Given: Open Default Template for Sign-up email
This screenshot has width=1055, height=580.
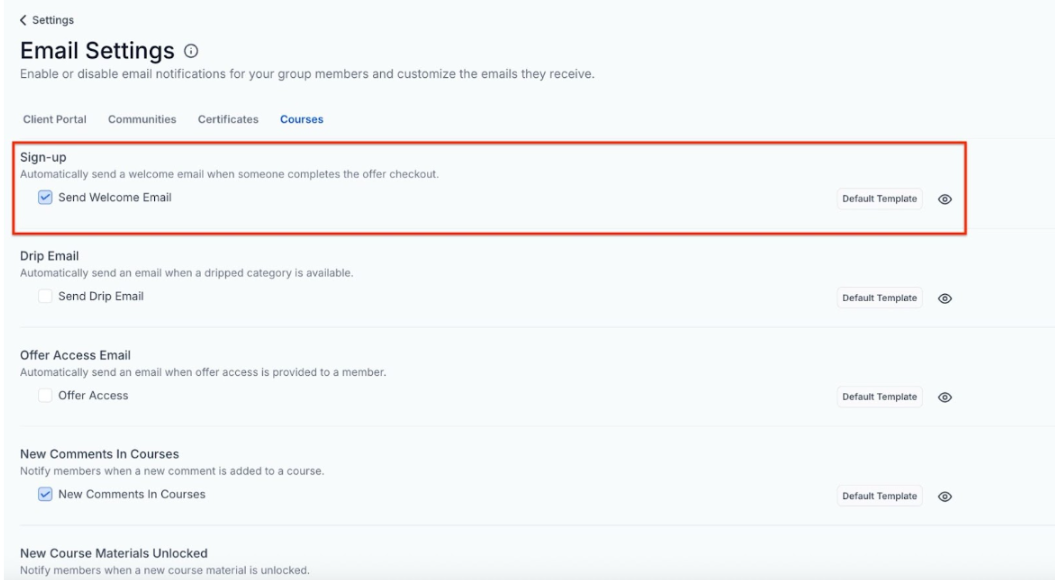Looking at the screenshot, I should 879,199.
